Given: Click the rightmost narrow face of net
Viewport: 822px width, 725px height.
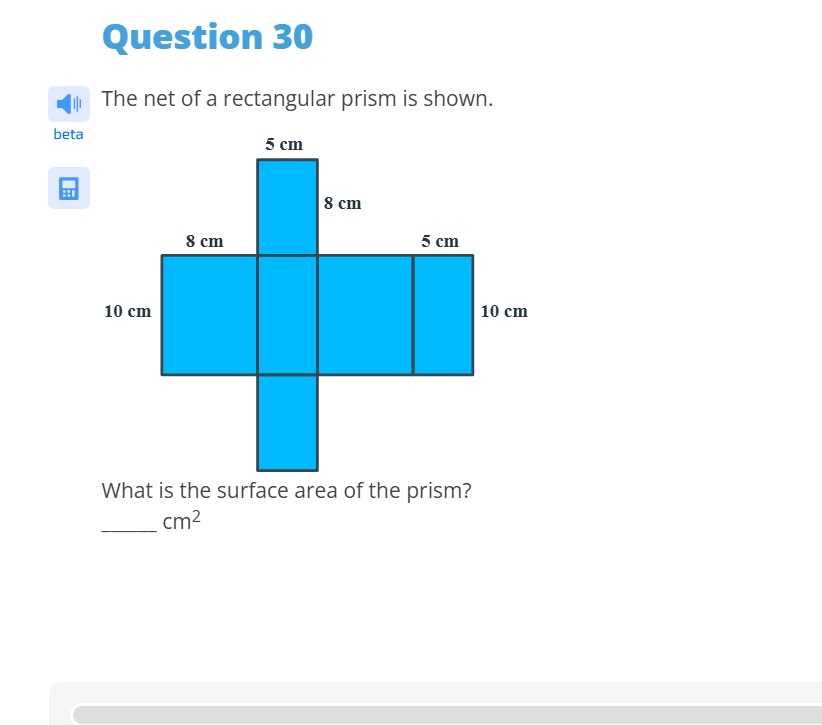Looking at the screenshot, I should pos(444,315).
